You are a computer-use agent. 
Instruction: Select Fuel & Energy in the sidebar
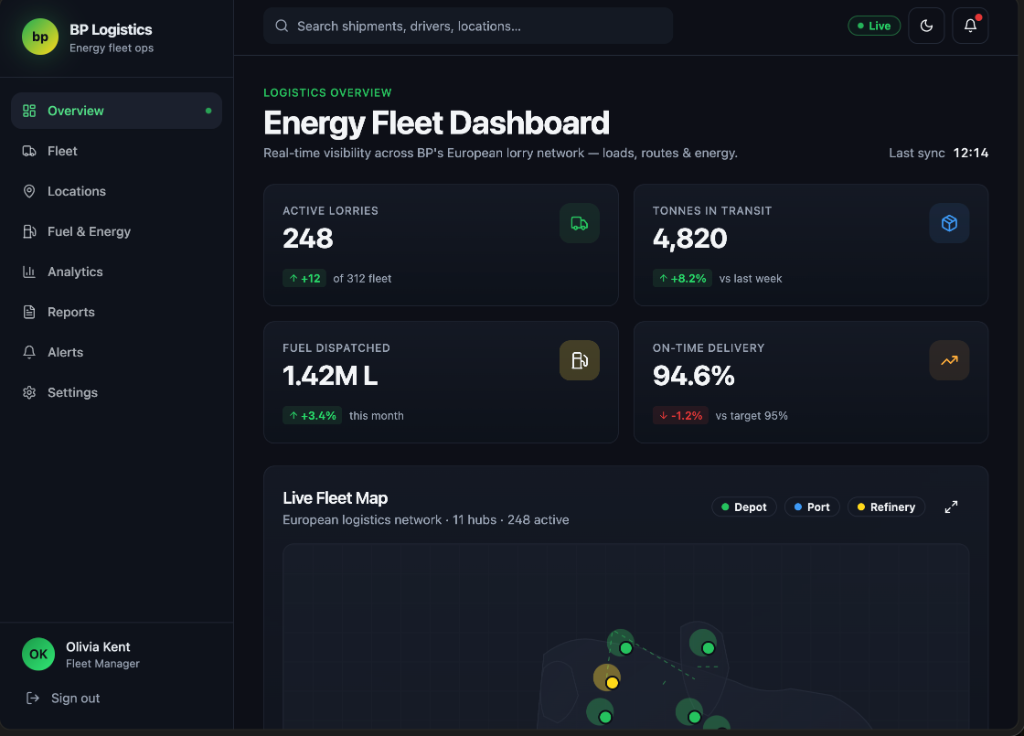(x=116, y=231)
